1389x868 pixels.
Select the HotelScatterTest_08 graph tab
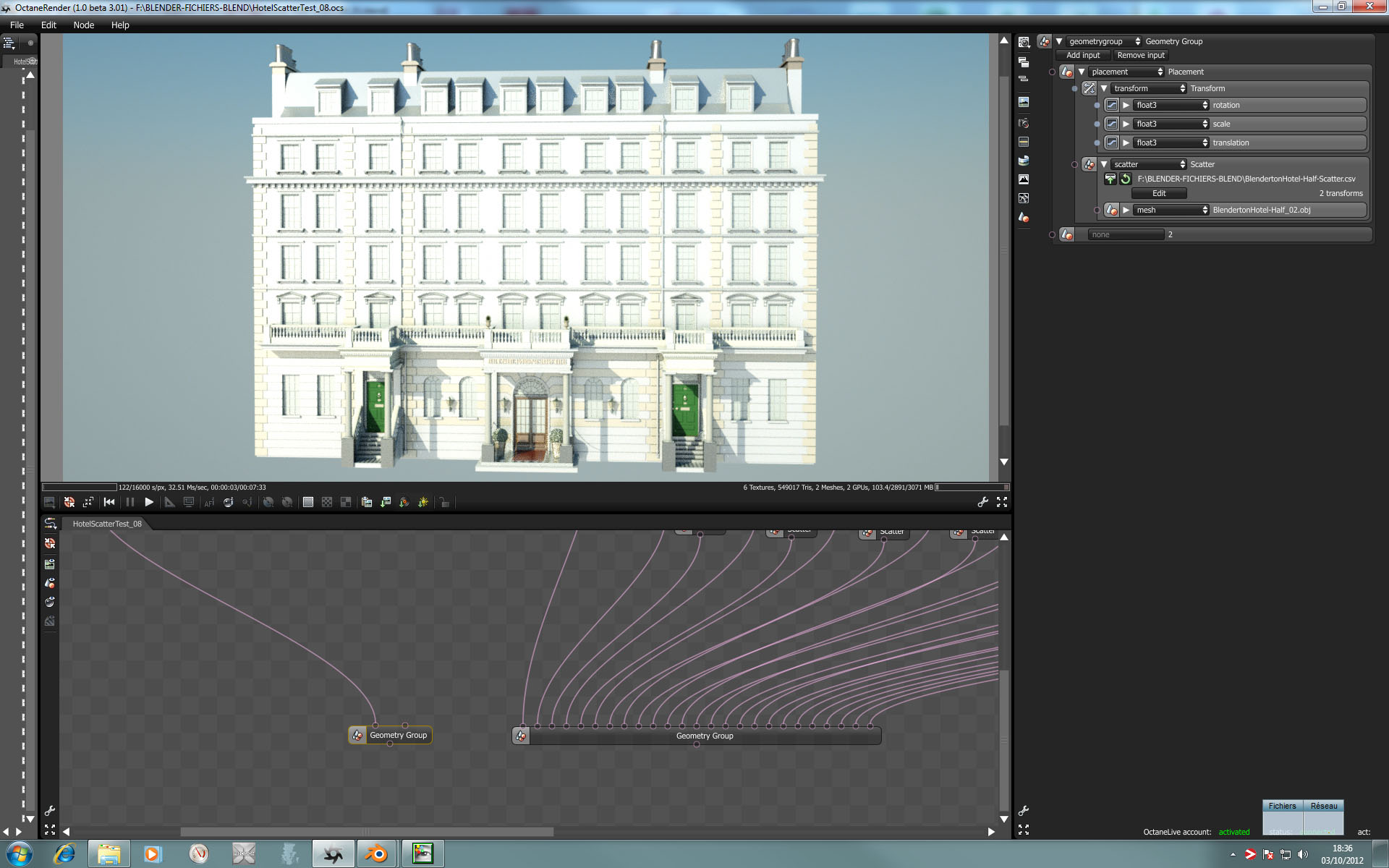(107, 524)
